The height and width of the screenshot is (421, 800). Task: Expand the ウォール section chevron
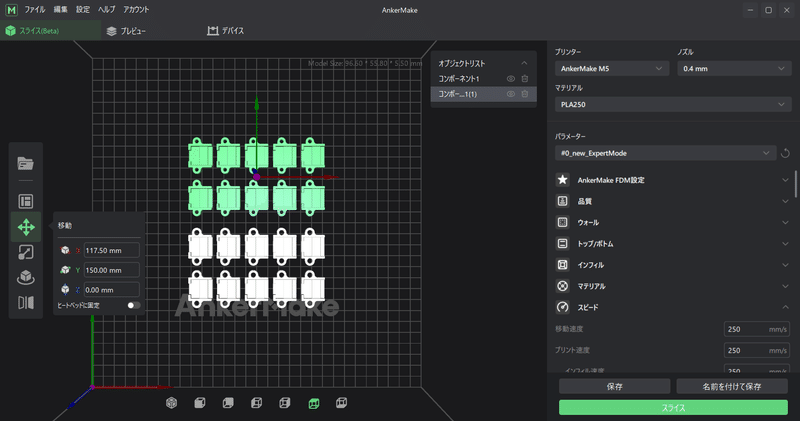tap(785, 222)
